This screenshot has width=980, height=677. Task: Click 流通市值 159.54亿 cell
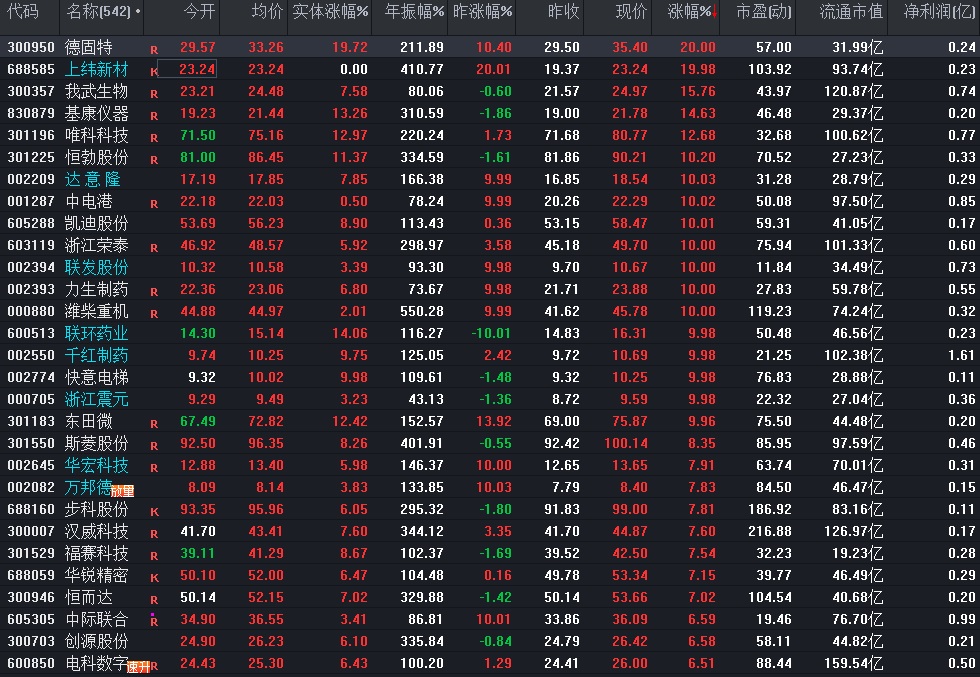coord(852,663)
